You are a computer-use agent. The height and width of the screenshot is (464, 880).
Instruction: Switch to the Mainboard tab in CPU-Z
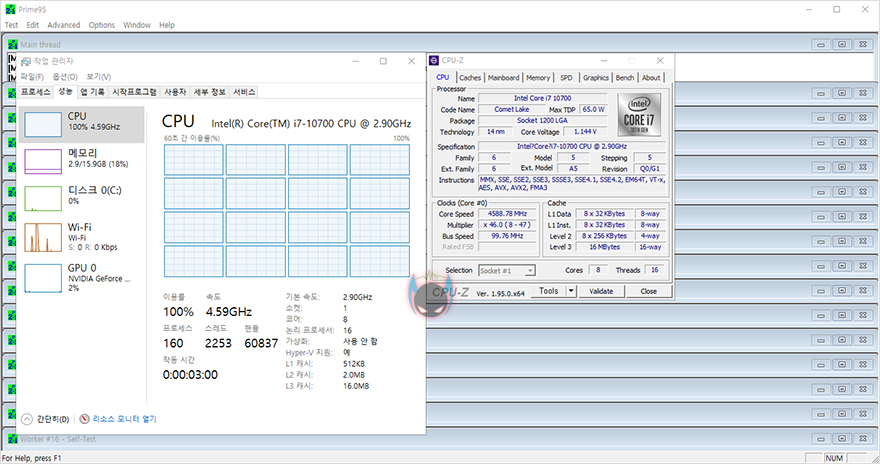(x=503, y=78)
